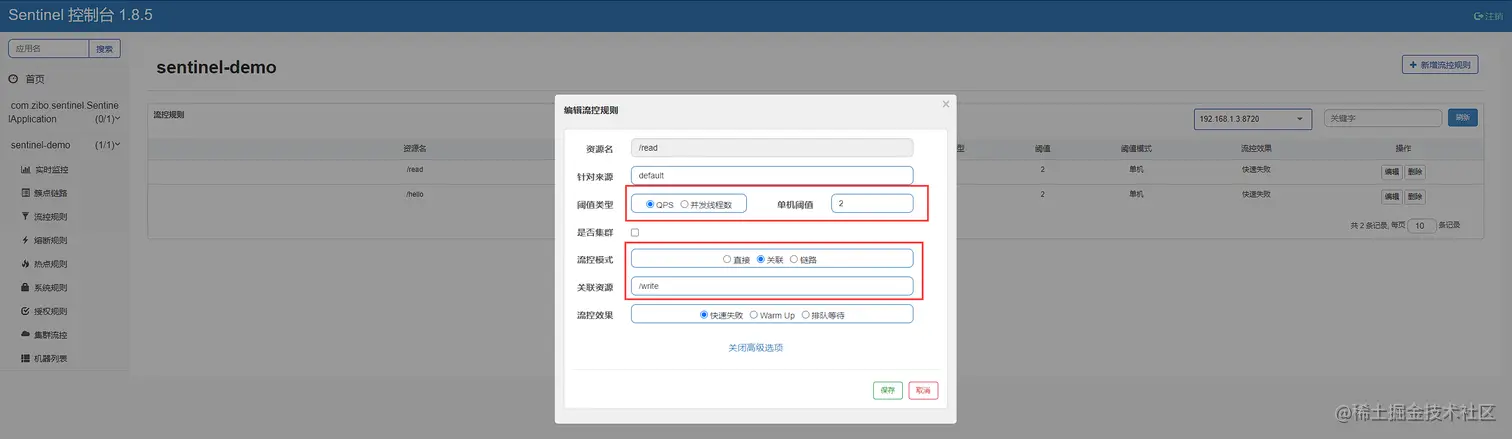
Task: Open 降级规则 menu item with lightning icon
Action: (45, 241)
